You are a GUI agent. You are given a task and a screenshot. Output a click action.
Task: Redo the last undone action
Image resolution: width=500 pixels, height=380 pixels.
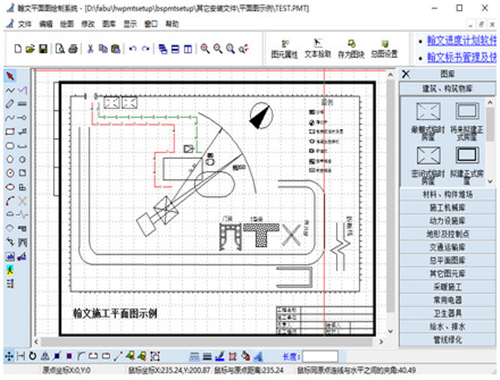(x=145, y=49)
